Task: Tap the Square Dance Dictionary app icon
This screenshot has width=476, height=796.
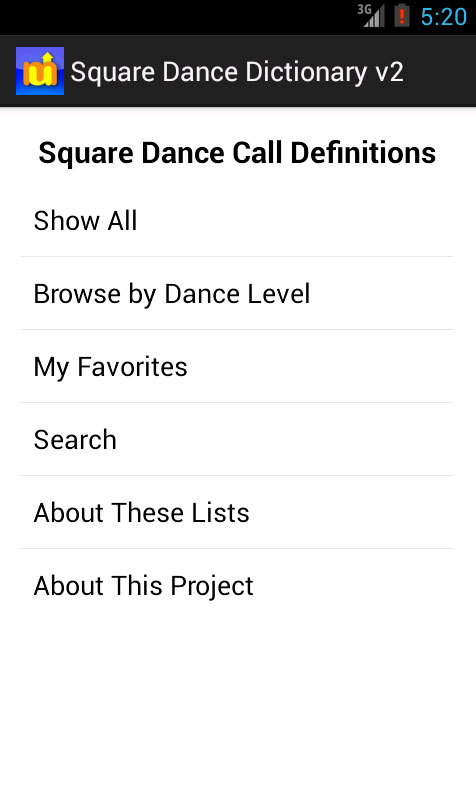Action: pos(40,71)
